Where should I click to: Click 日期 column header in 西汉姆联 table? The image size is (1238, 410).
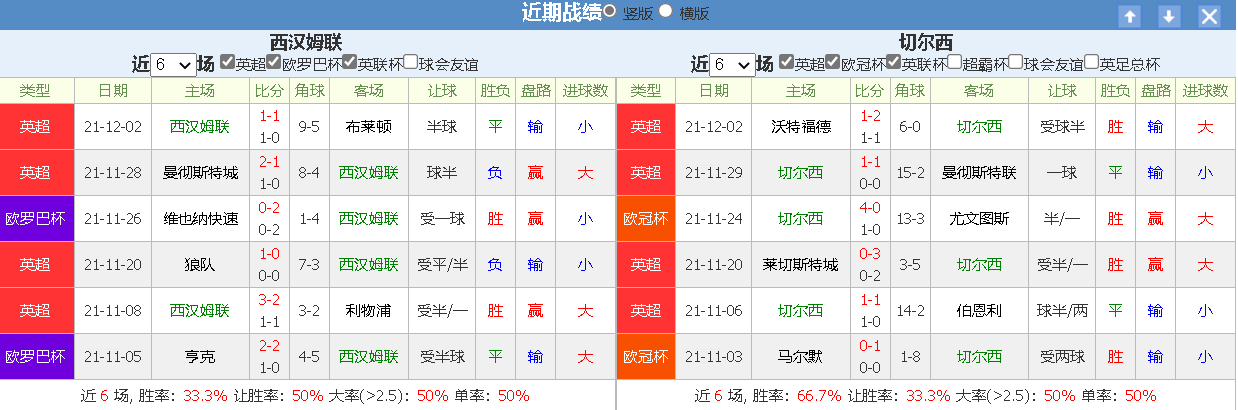[x=113, y=91]
